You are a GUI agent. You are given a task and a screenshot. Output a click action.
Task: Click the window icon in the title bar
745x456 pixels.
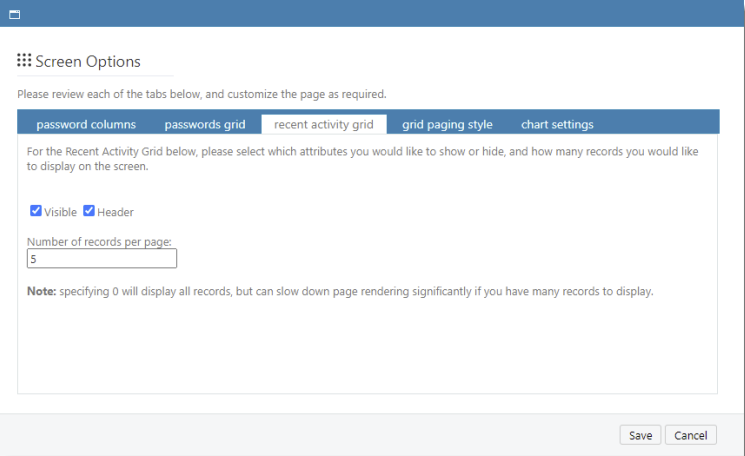point(15,14)
